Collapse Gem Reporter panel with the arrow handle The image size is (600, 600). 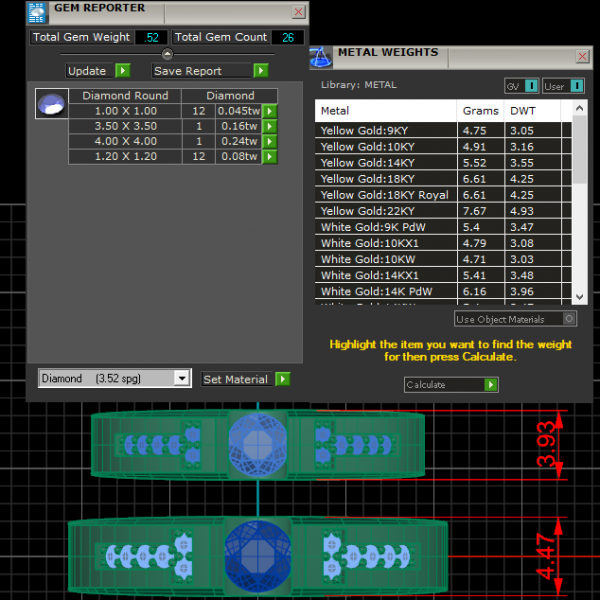[167, 54]
